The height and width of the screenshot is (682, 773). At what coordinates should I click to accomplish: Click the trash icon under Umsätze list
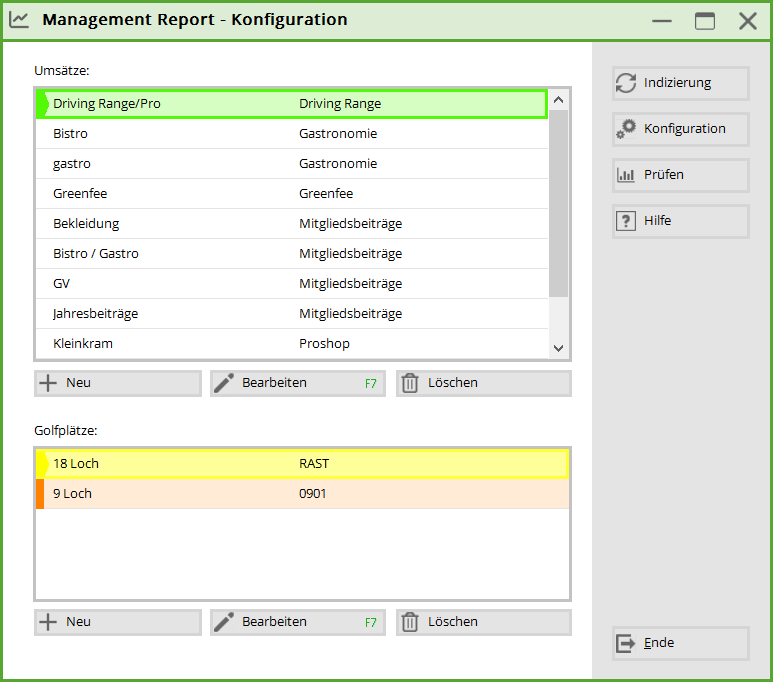(409, 383)
